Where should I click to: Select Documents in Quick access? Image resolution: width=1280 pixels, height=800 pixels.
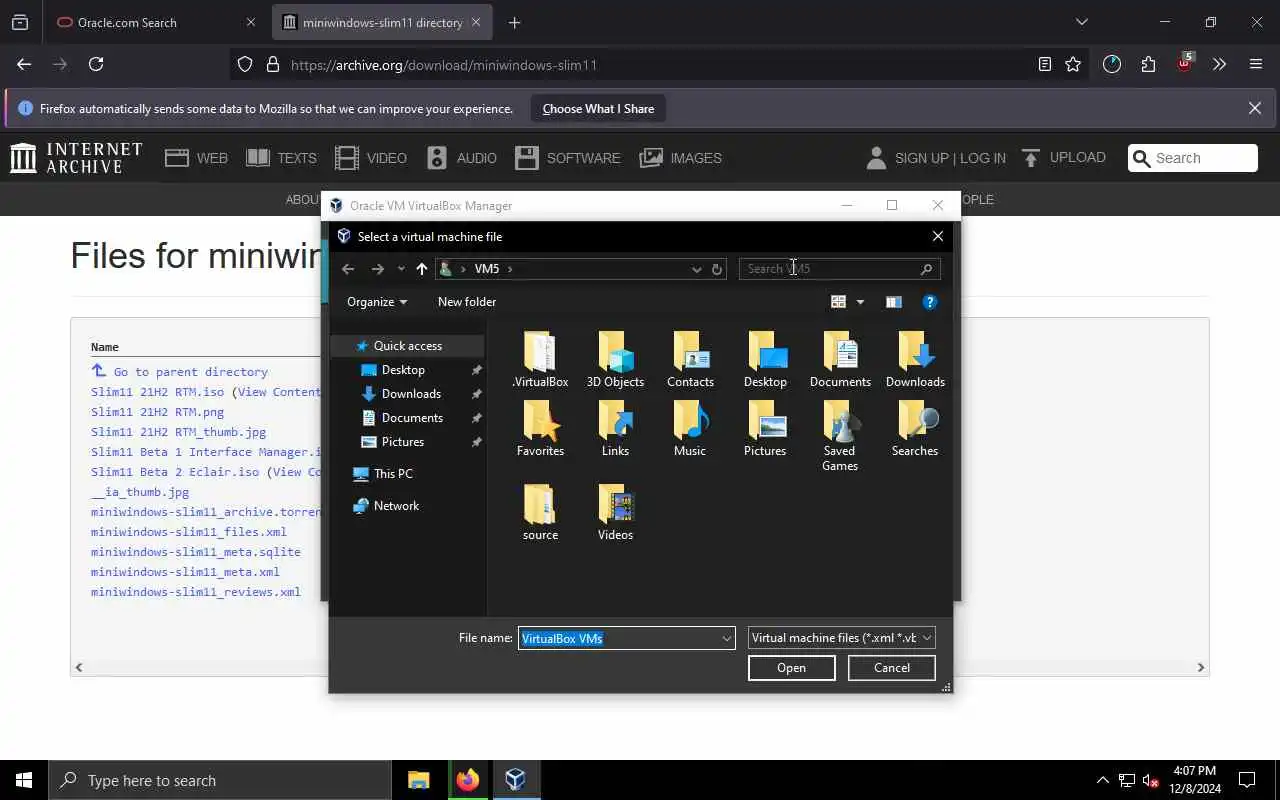(412, 418)
